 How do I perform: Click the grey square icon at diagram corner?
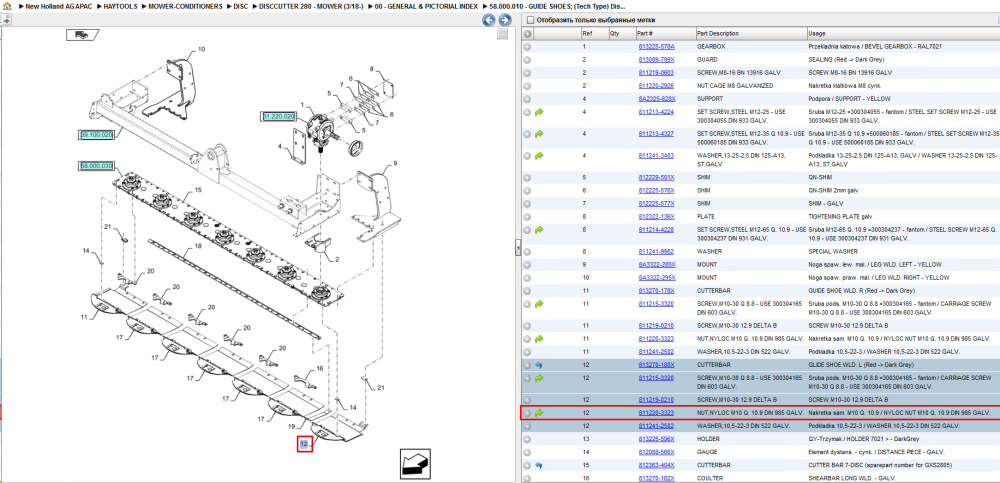(x=503, y=34)
